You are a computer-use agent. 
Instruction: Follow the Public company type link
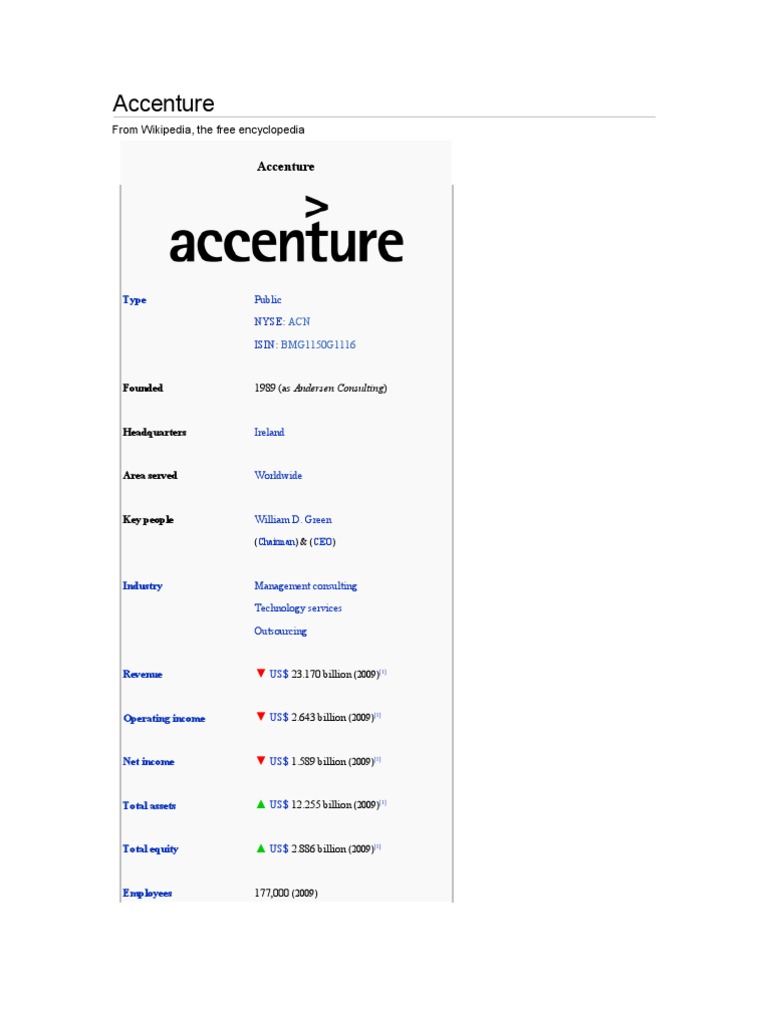268,300
